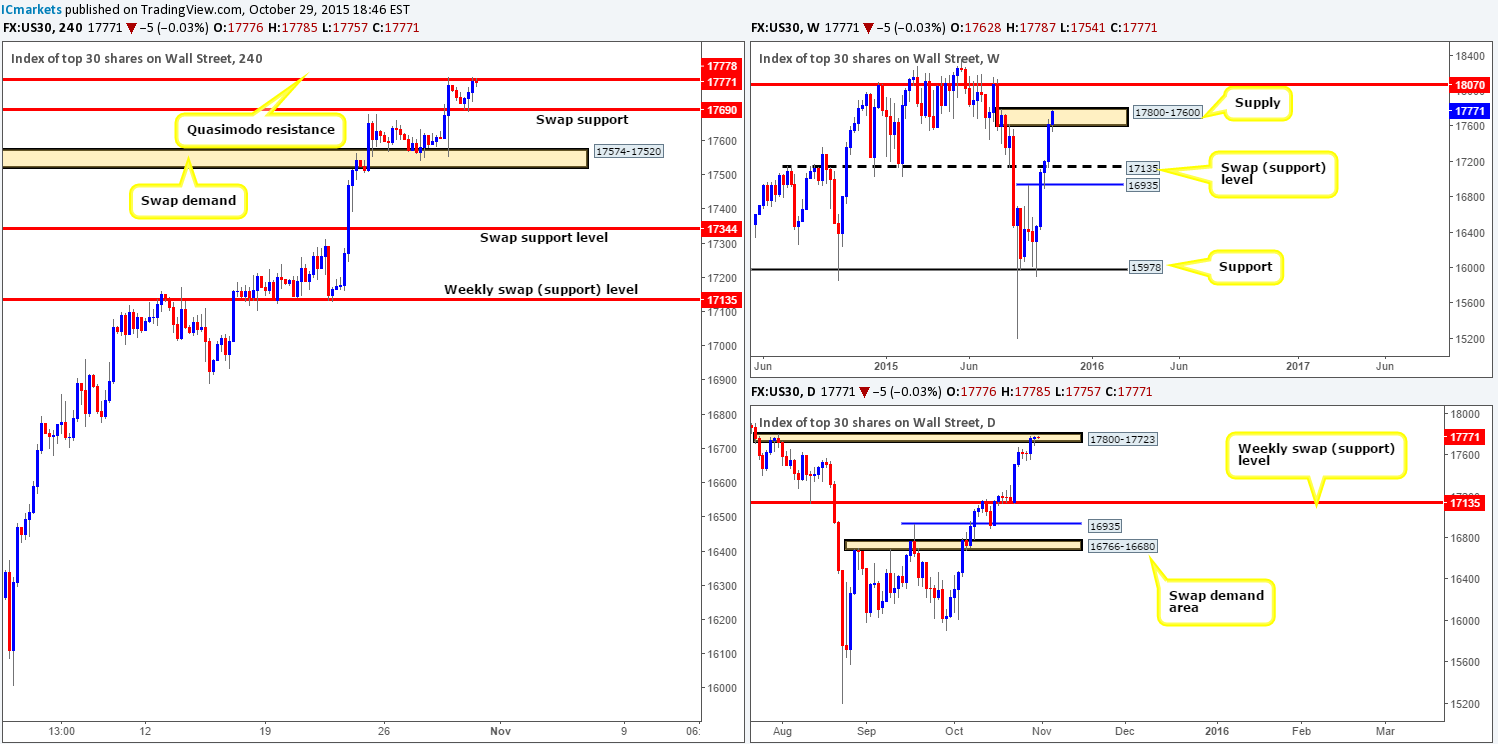Click the 16935 label on weekly chart

[1142, 186]
